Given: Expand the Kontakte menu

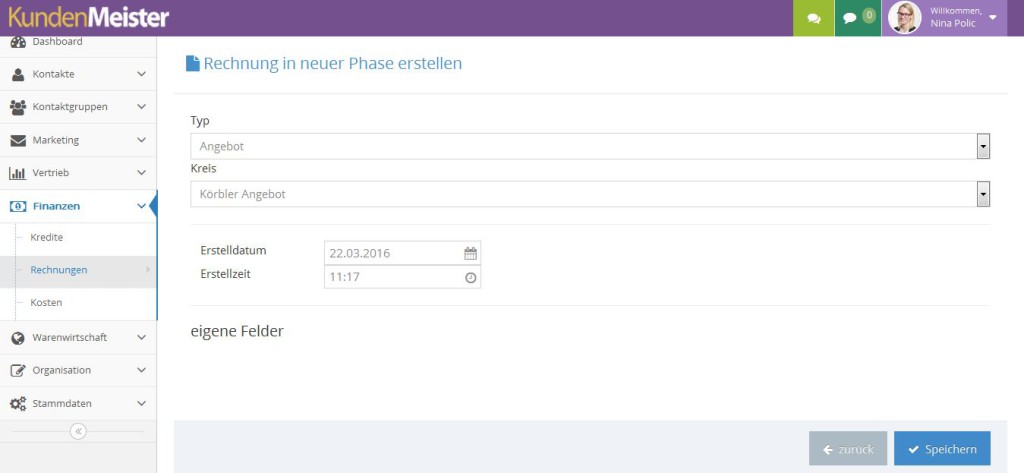Looking at the screenshot, I should [141, 74].
